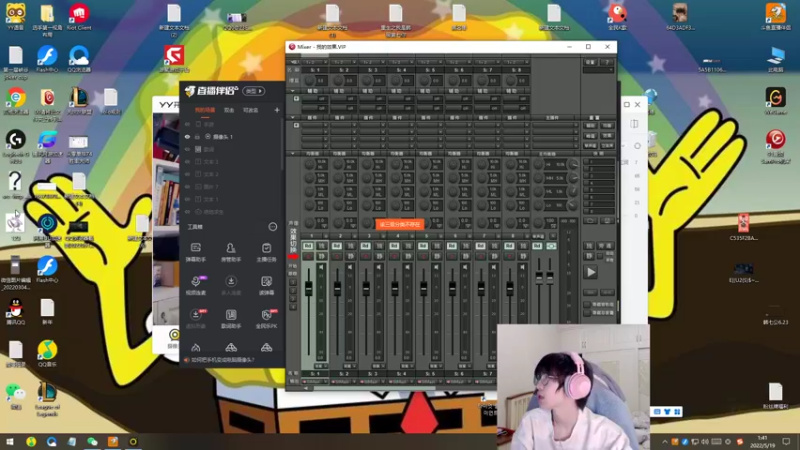This screenshot has width=800, height=450.
Task: Open the notification center in the taskbar
Action: (786, 441)
